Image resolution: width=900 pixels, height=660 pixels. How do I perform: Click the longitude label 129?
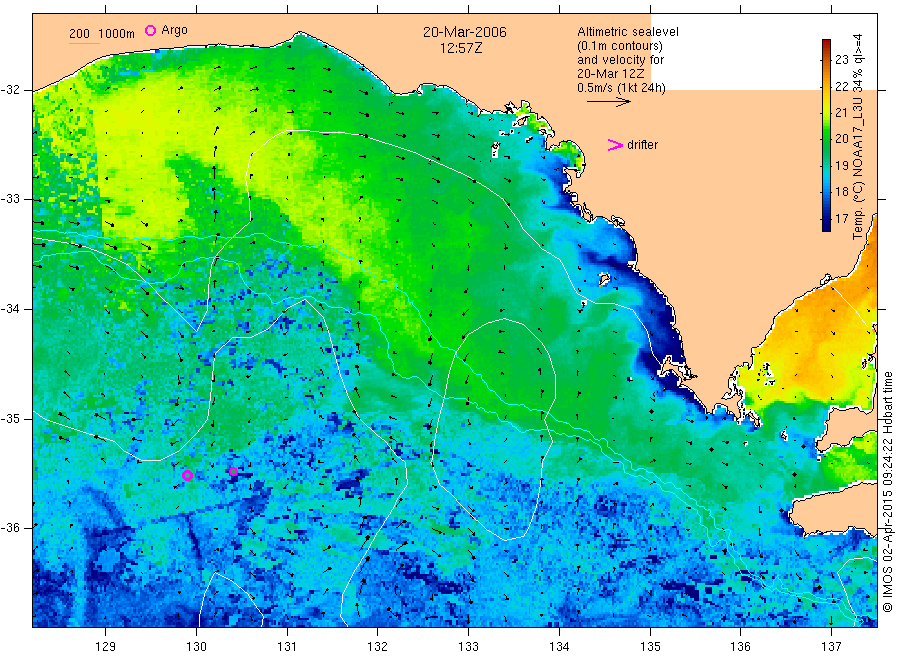(106, 647)
